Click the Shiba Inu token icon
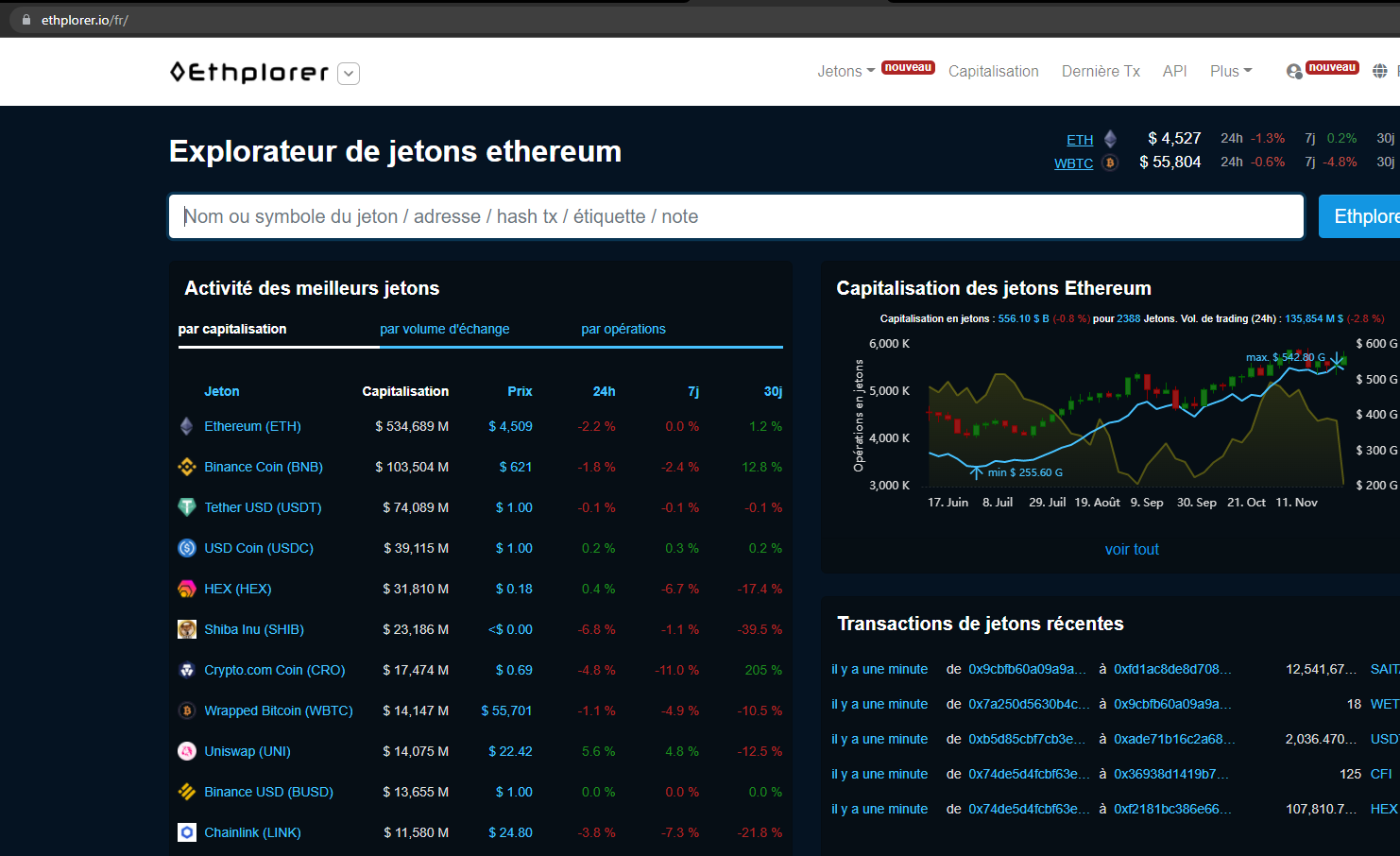 coord(186,629)
